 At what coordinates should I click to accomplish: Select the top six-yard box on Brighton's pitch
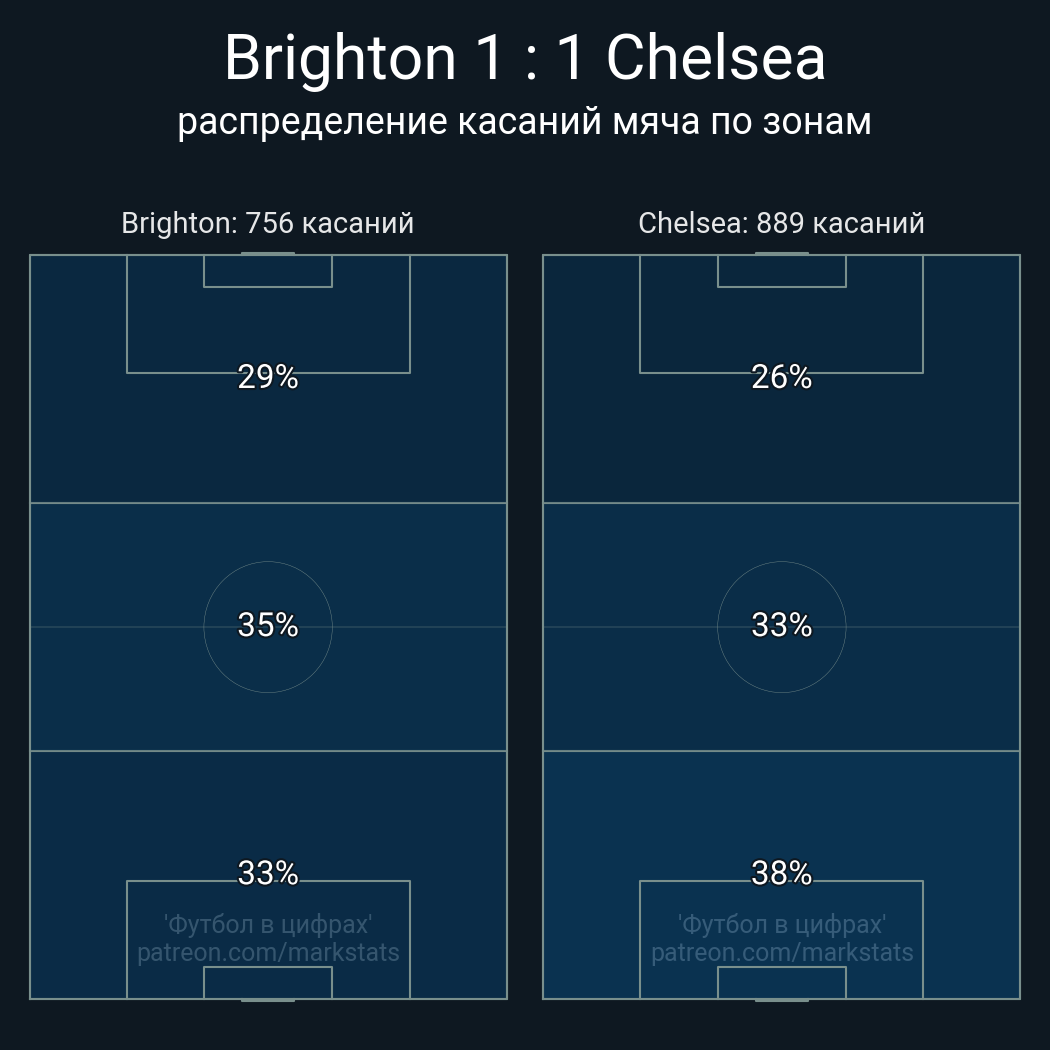268,271
